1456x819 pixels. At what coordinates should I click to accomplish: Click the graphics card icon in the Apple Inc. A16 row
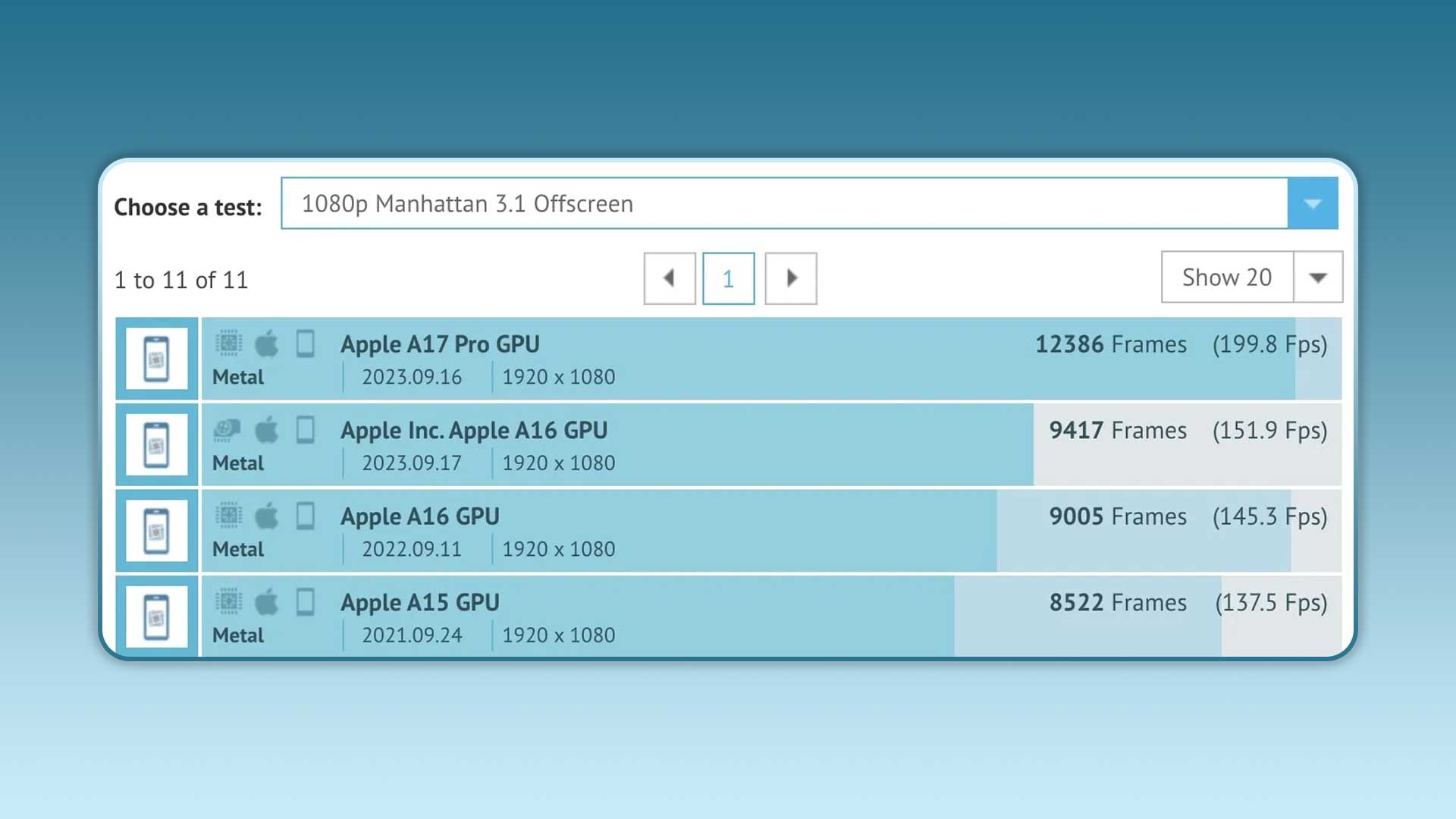click(227, 430)
